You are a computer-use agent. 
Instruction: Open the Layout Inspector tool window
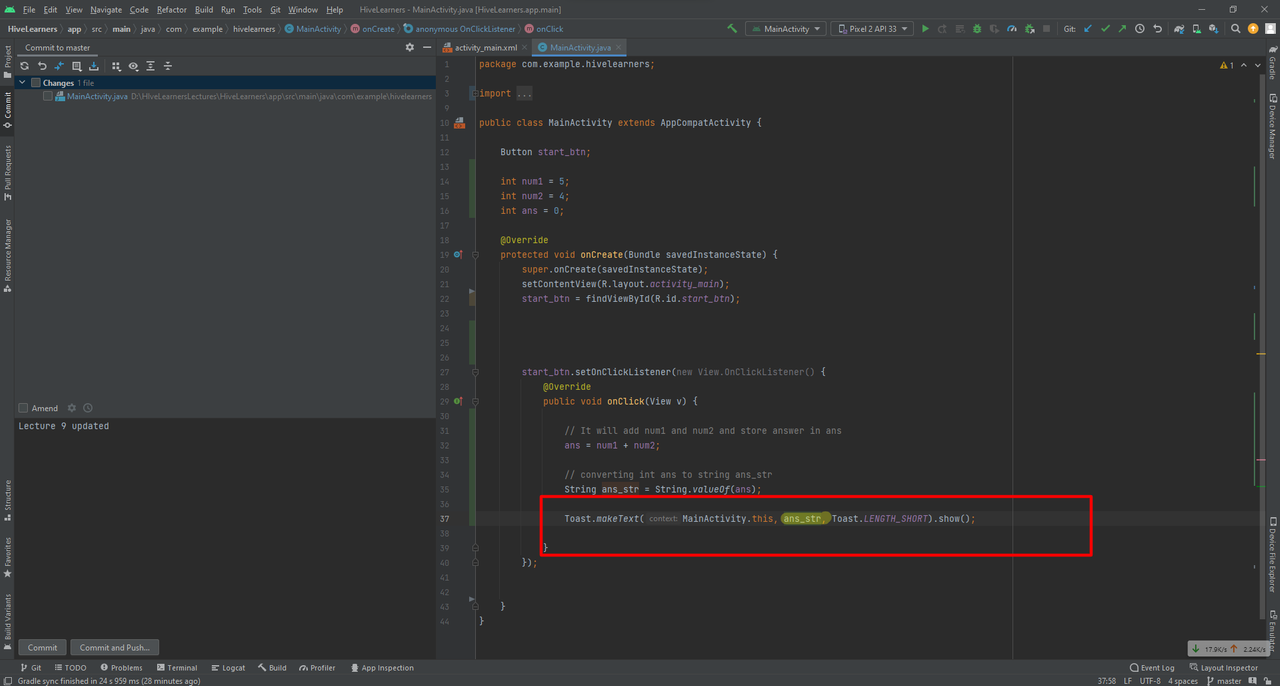click(x=1224, y=667)
